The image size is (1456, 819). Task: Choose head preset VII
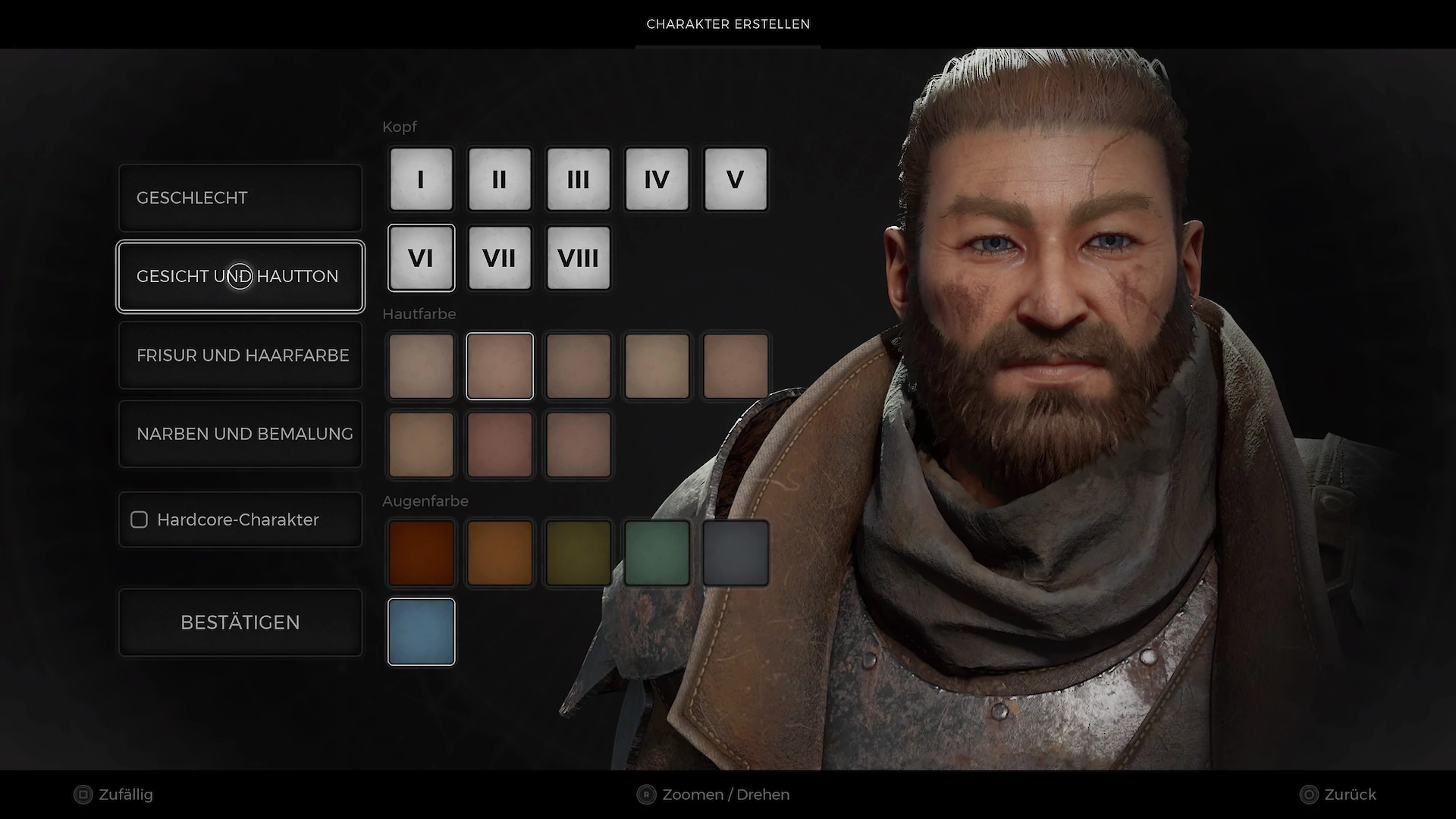tap(499, 258)
